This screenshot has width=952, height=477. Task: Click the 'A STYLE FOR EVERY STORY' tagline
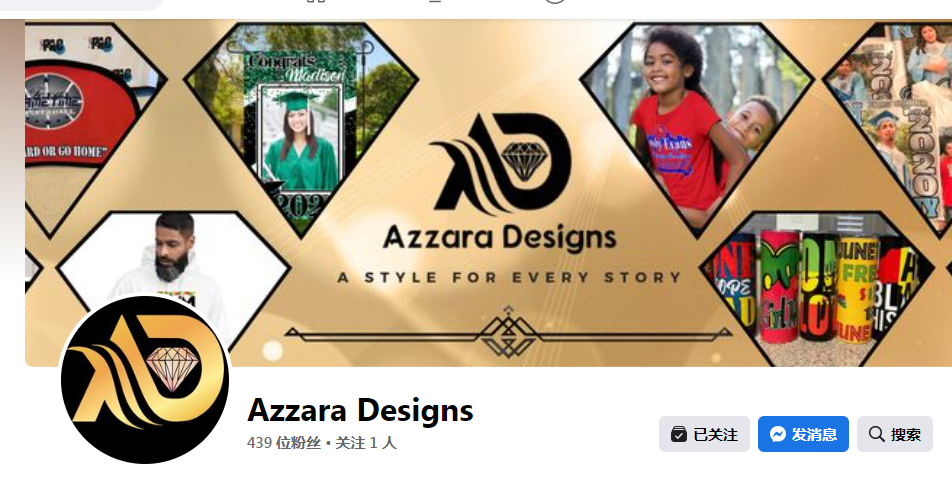click(x=509, y=278)
